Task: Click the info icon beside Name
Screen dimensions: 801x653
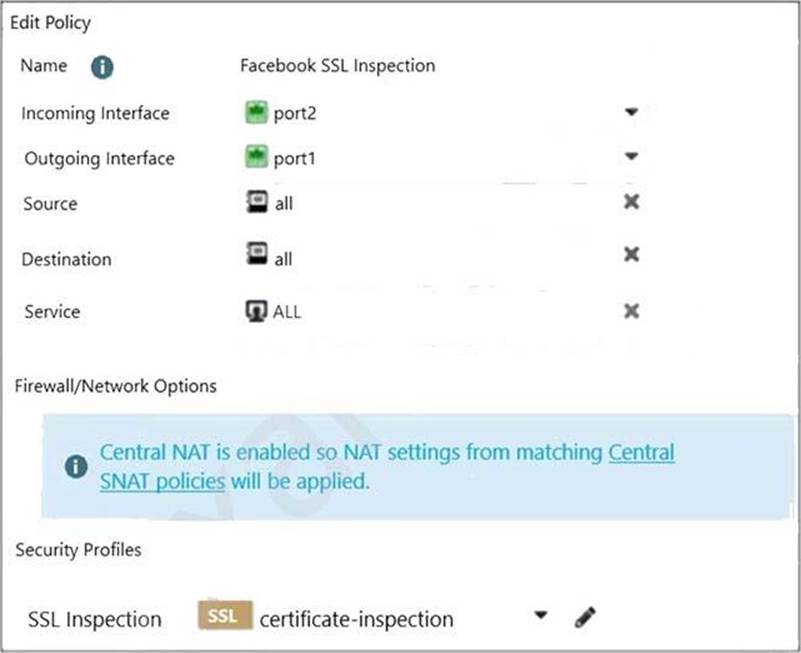Action: click(102, 67)
